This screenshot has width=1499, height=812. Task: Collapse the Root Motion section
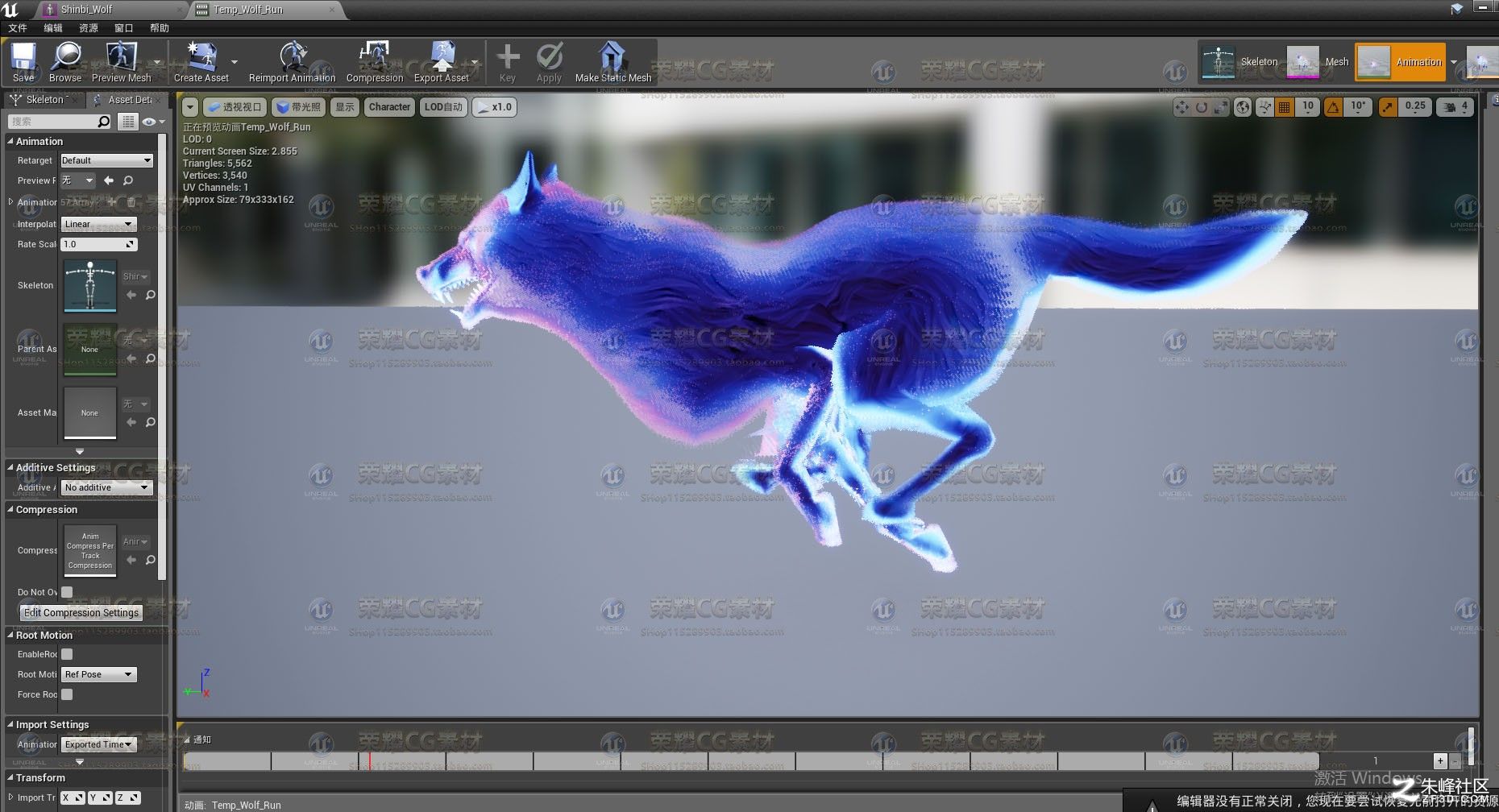pyautogui.click(x=10, y=635)
